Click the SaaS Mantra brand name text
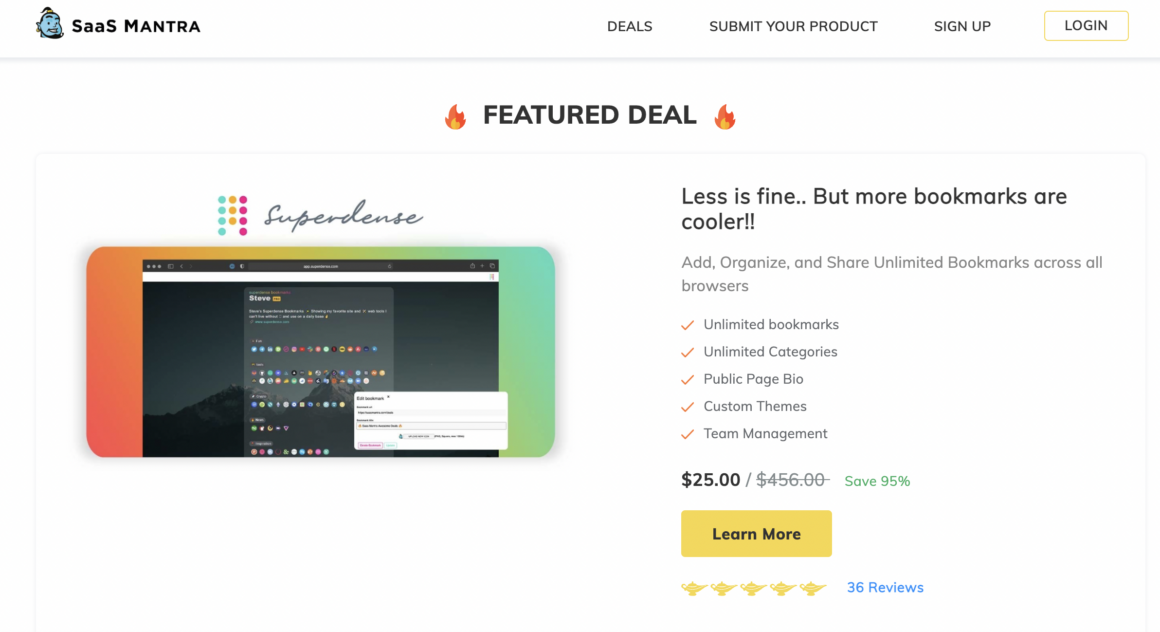Image resolution: width=1160 pixels, height=632 pixels. pyautogui.click(x=136, y=27)
